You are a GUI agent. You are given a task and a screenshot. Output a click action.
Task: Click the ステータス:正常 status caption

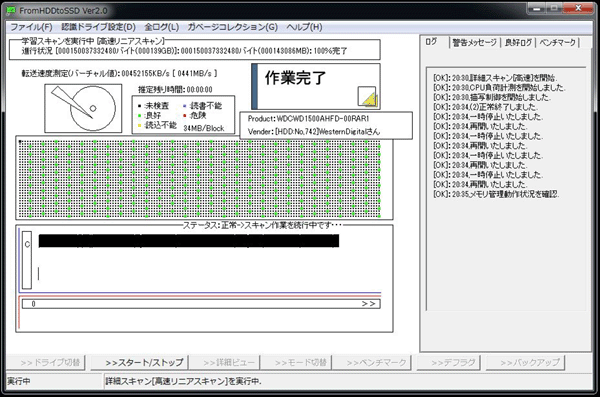point(262,225)
